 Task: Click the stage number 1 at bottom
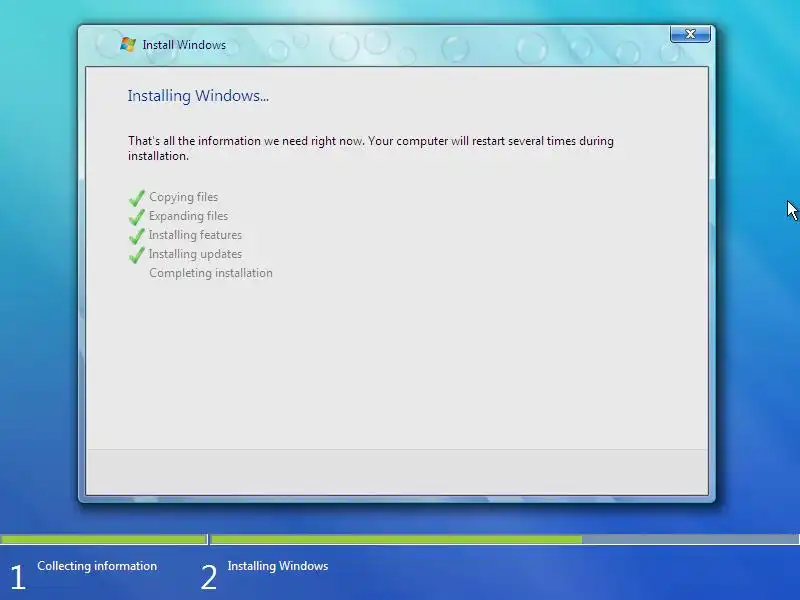pos(18,578)
